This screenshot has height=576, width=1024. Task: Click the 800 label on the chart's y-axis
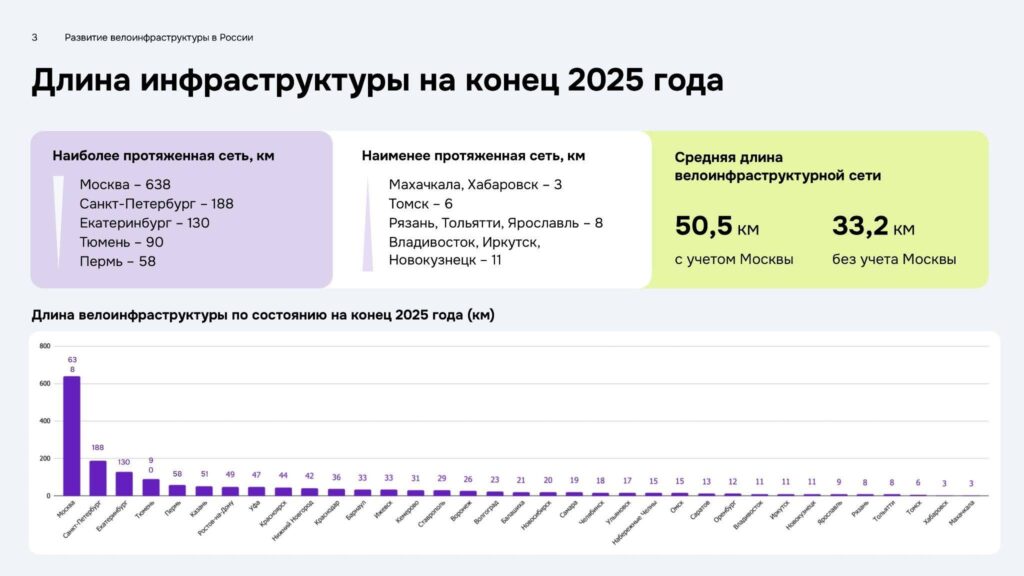point(45,346)
